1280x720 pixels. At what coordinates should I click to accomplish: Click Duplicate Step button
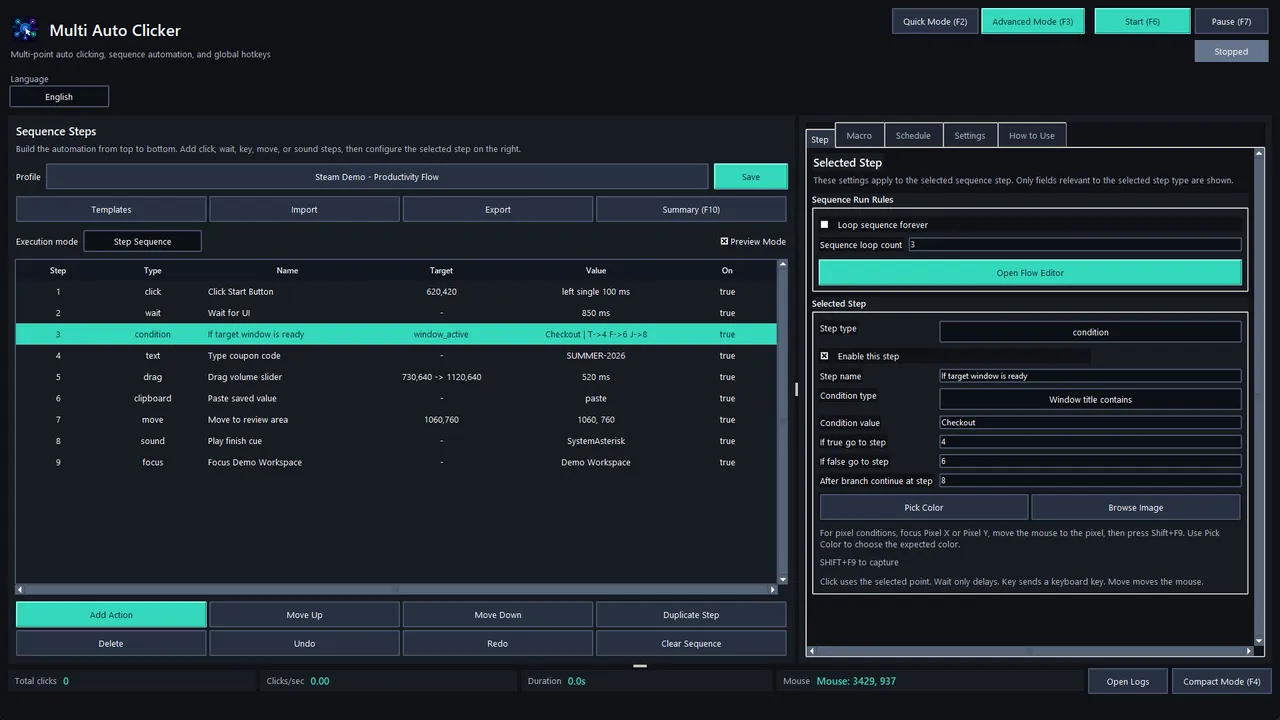[691, 615]
